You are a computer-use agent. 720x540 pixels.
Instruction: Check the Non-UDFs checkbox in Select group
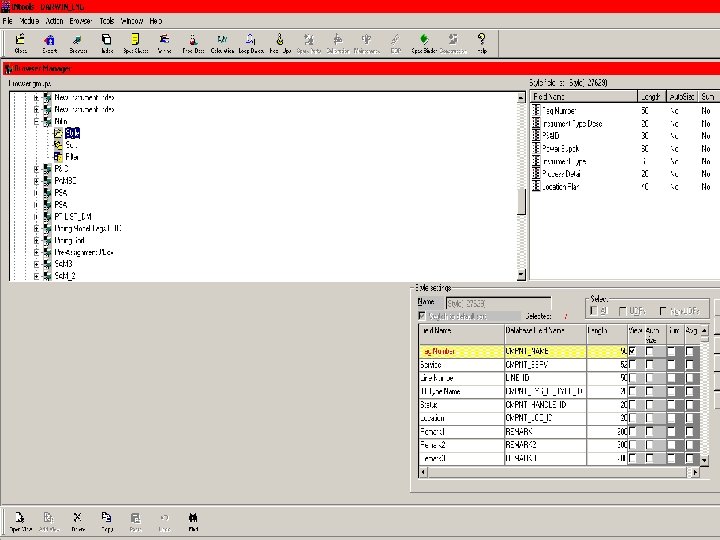pos(663,311)
